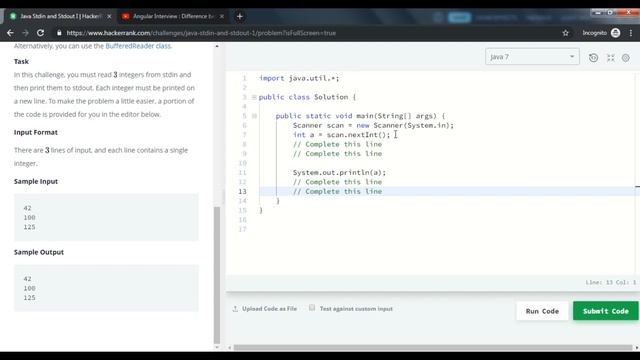This screenshot has height=360, width=640.
Task: Click the Sample Input heading
Action: [x=36, y=181]
